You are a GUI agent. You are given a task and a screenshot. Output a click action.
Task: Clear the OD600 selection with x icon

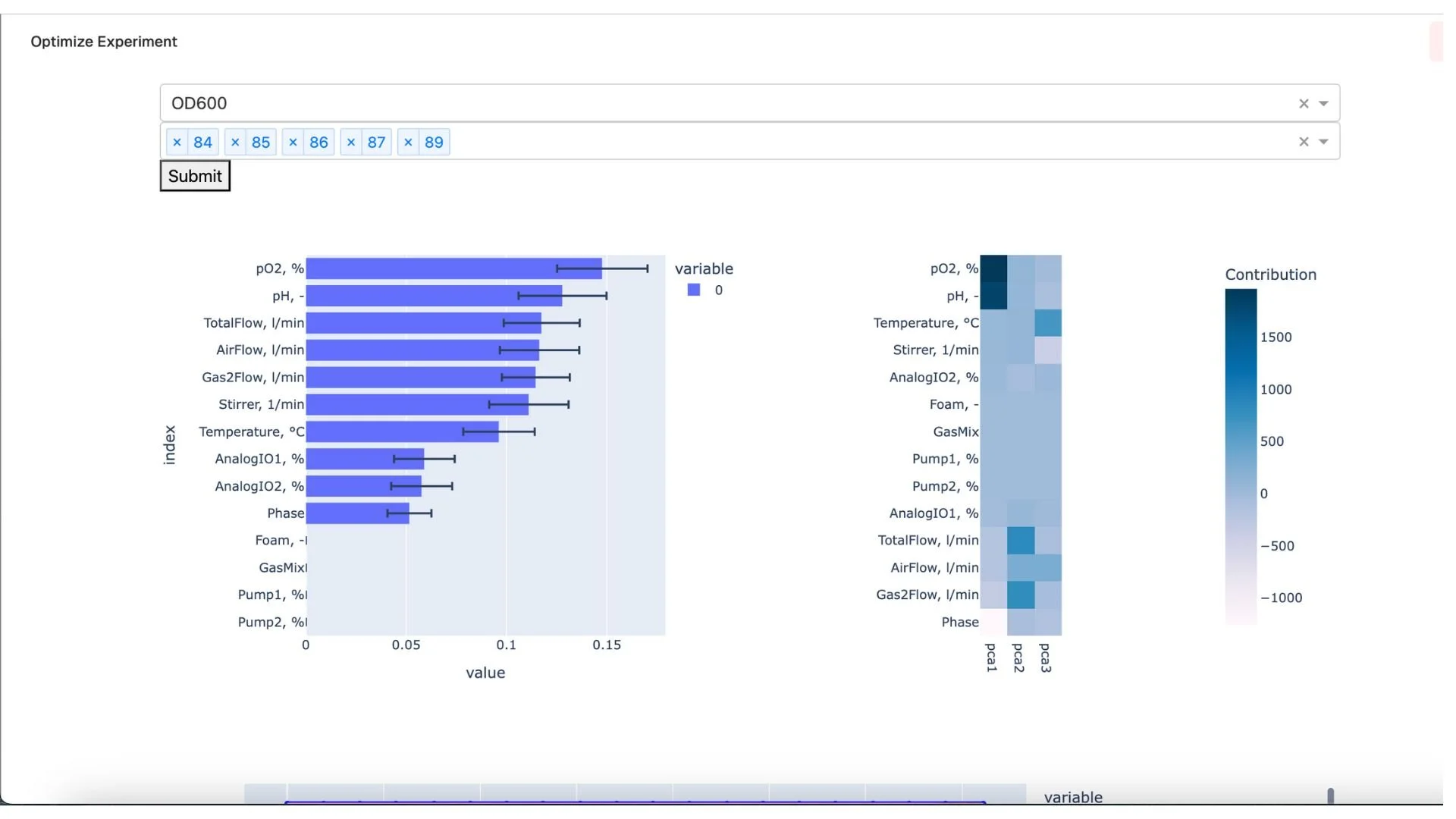click(x=1304, y=103)
